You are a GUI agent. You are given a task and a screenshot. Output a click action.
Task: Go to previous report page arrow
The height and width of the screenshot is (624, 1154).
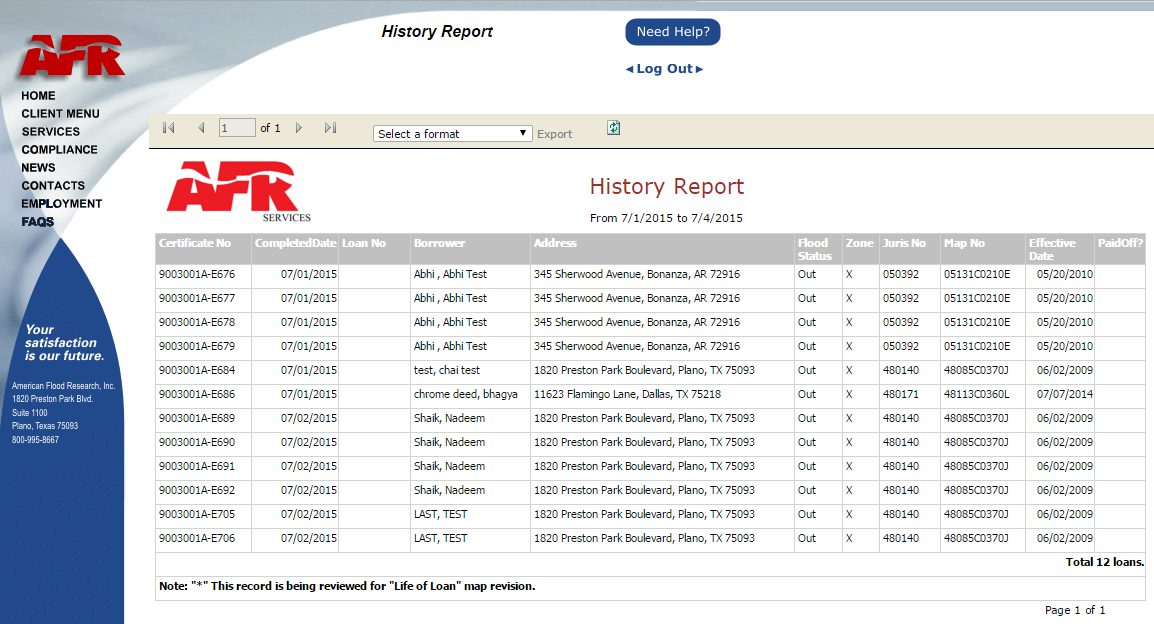[201, 128]
